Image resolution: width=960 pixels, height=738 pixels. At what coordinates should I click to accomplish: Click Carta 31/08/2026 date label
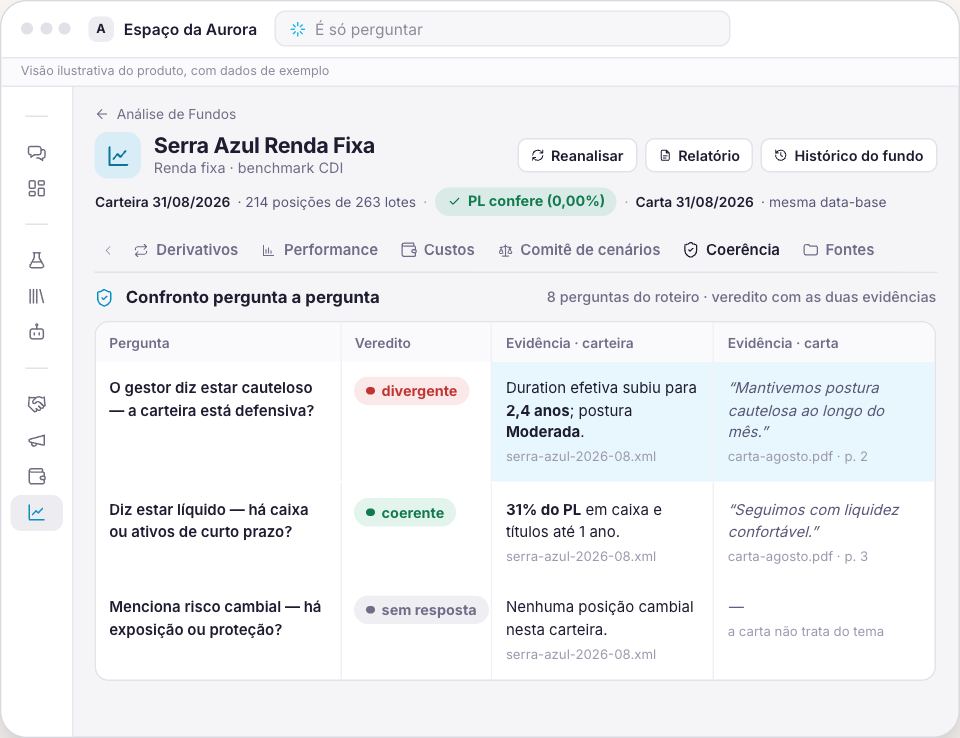tap(694, 202)
